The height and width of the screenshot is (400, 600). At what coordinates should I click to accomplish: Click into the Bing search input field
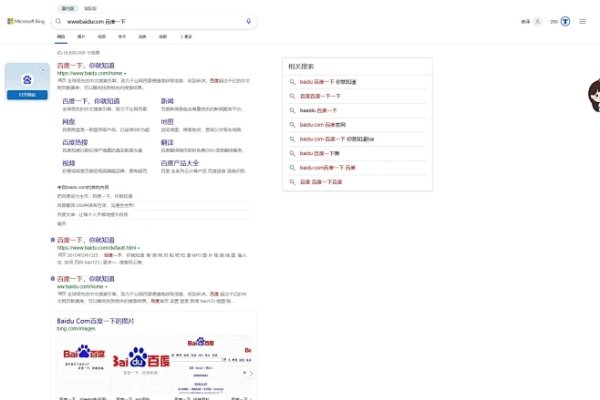[x=150, y=21]
